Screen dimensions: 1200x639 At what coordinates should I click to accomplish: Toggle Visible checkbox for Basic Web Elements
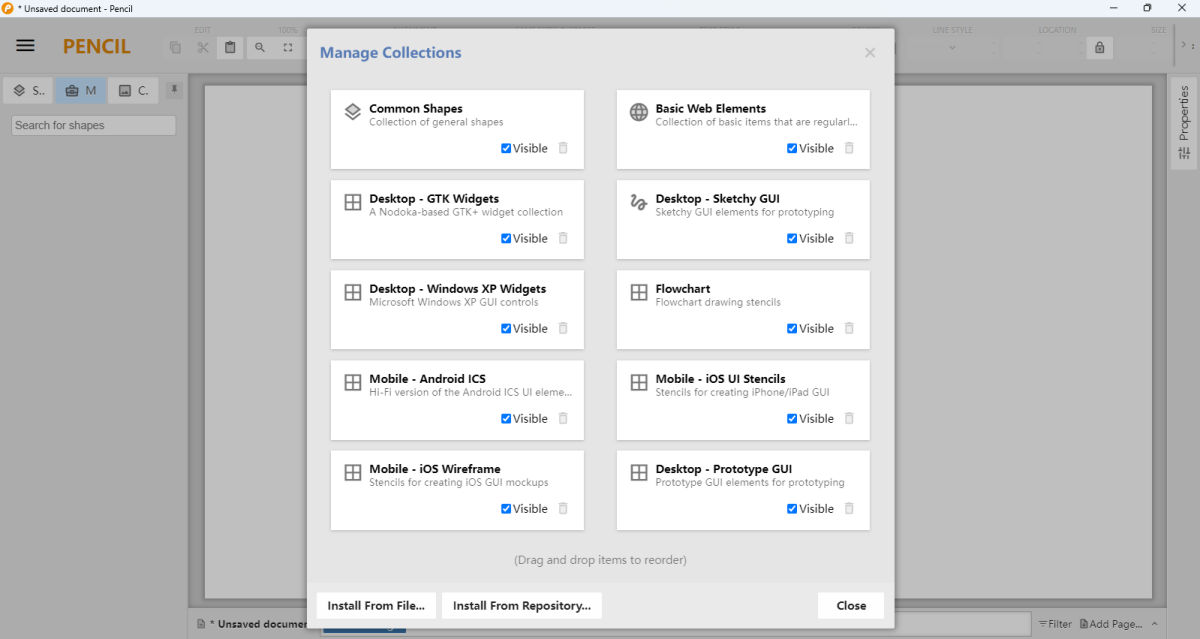pos(792,148)
